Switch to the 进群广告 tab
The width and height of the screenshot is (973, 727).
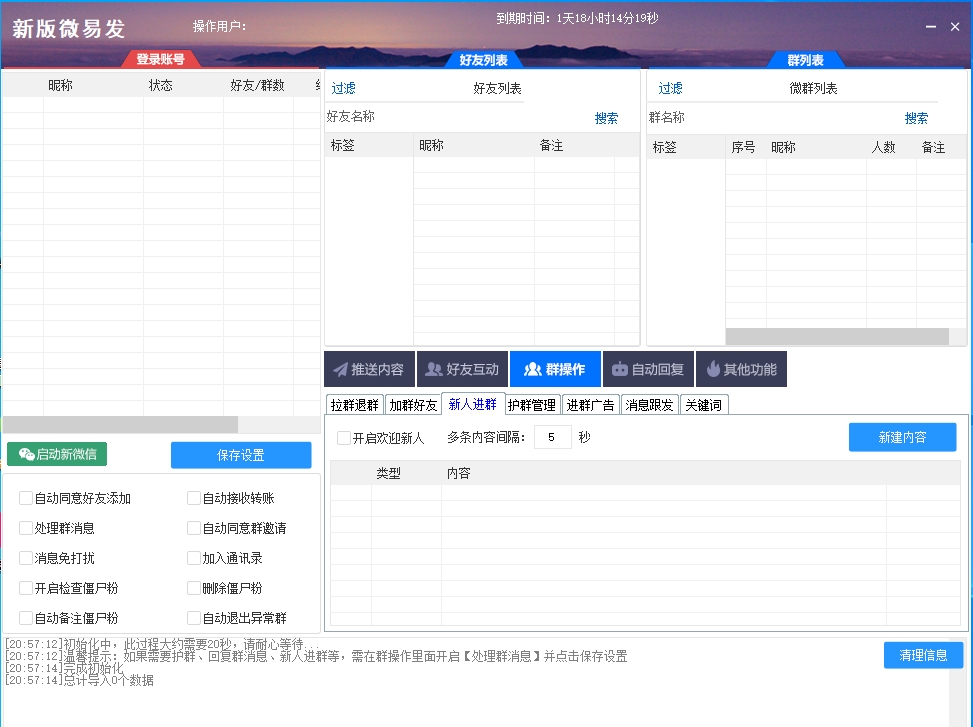click(590, 405)
